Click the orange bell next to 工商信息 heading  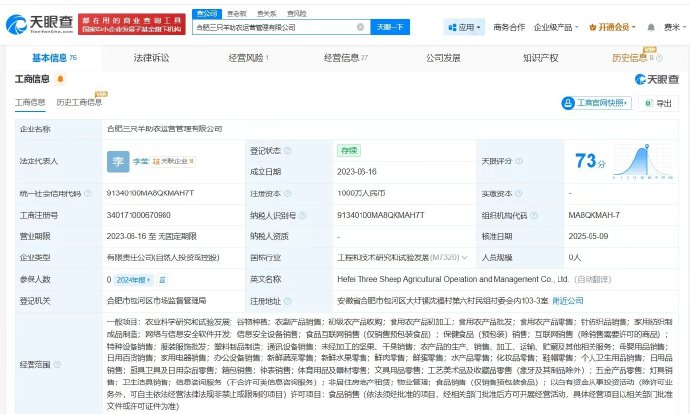(x=60, y=79)
